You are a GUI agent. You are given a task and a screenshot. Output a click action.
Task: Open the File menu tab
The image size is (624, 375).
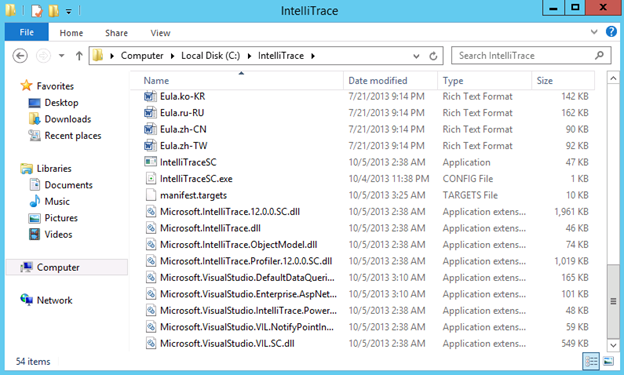[27, 32]
